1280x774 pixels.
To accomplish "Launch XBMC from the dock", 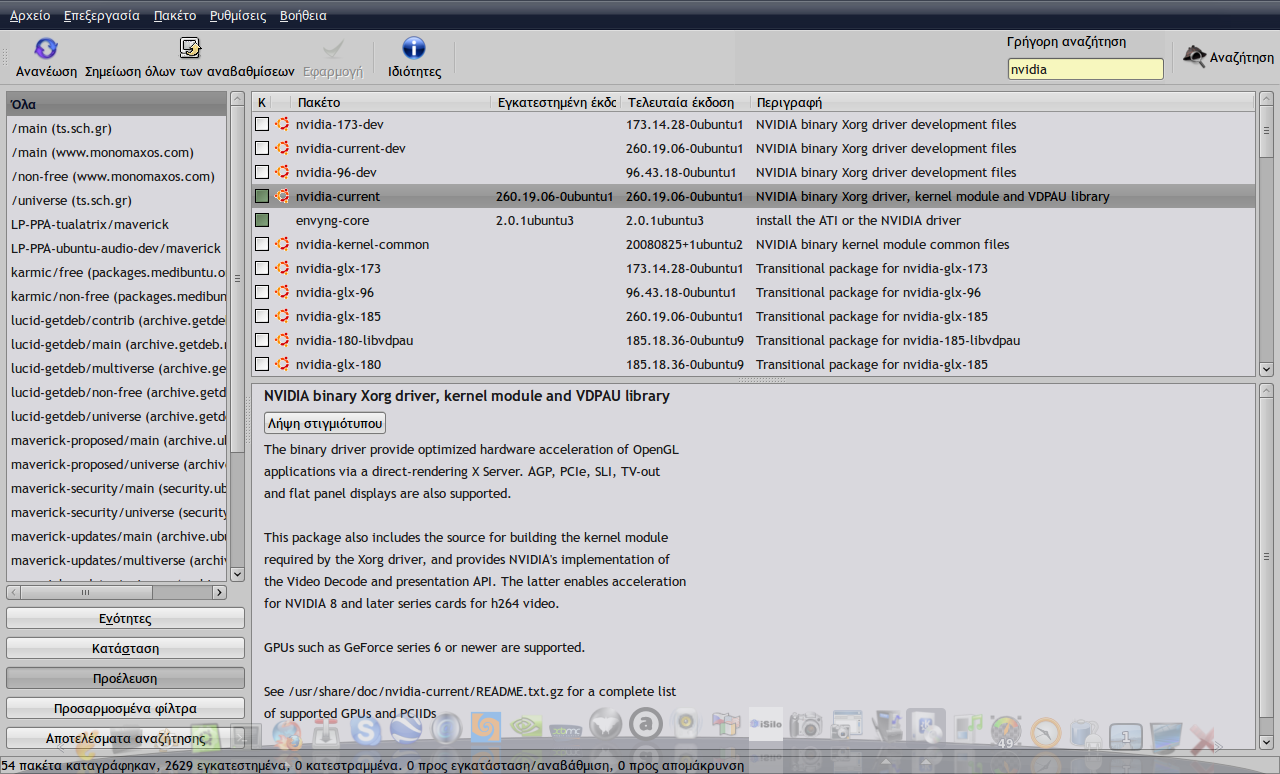I will click(566, 730).
